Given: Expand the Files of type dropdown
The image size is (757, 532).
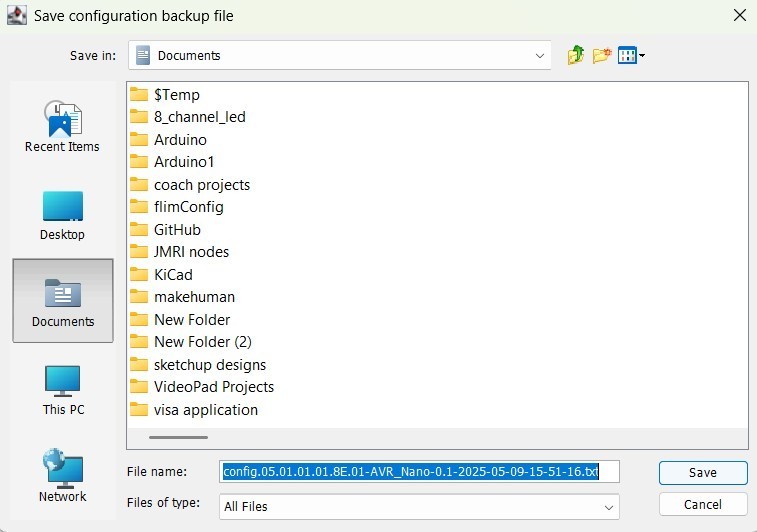Looking at the screenshot, I should (x=609, y=507).
